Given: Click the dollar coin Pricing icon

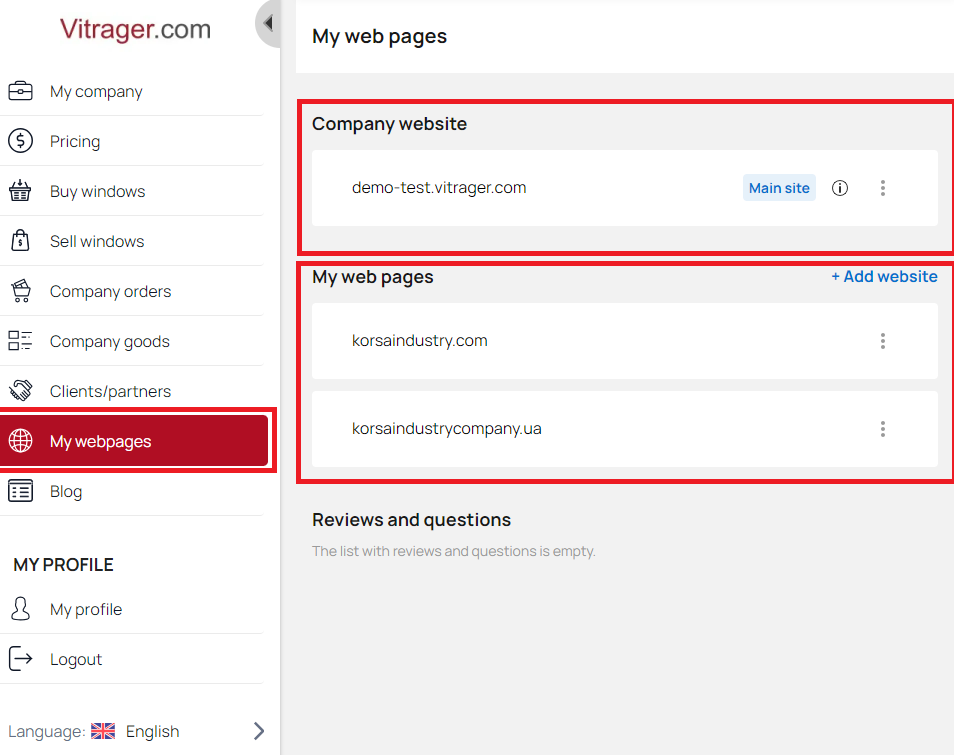Looking at the screenshot, I should tap(20, 141).
